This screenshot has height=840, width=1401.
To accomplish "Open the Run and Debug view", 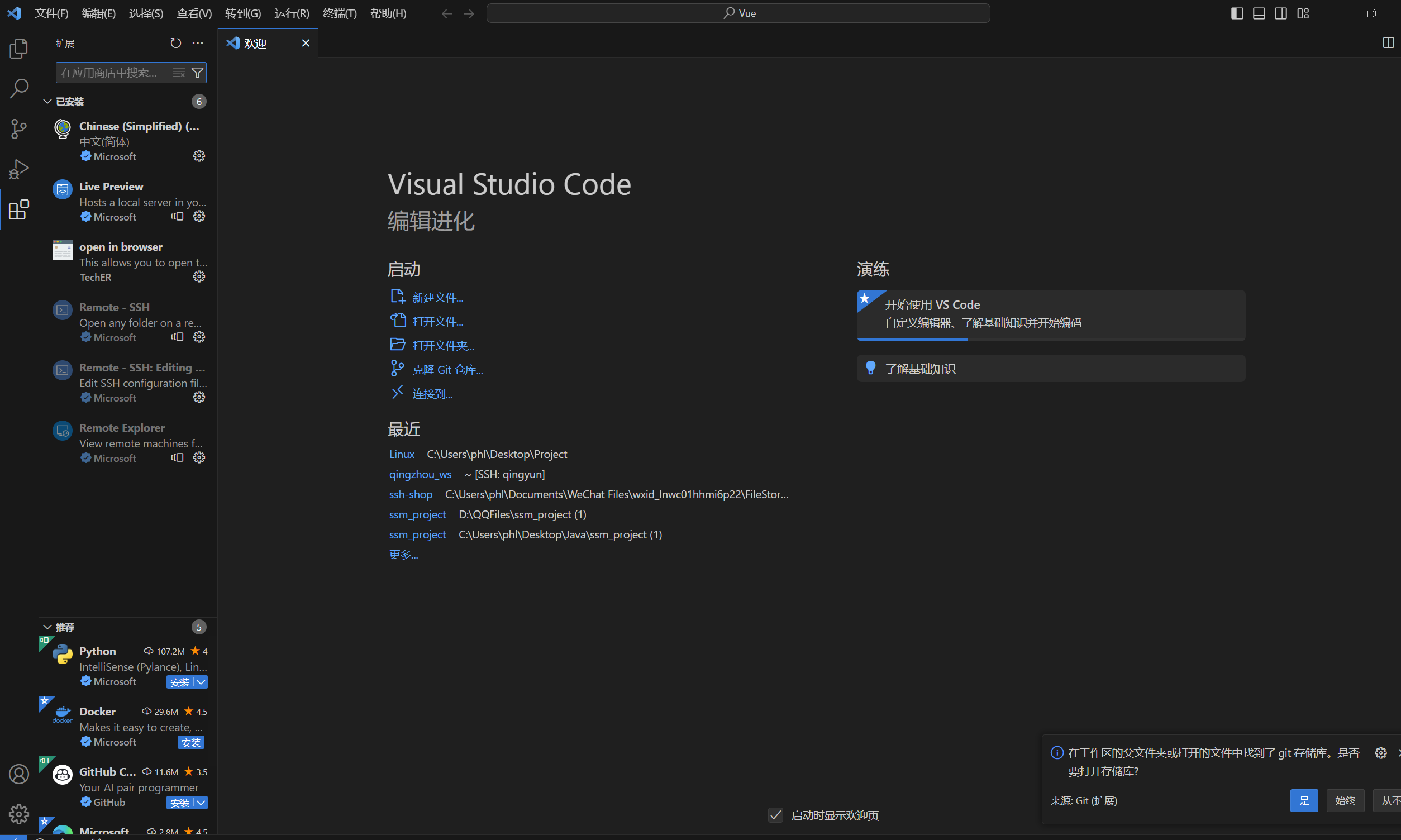I will (x=18, y=169).
